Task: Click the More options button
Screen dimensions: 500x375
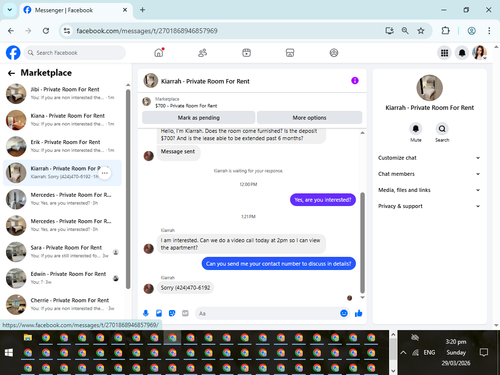Action: pos(309,118)
